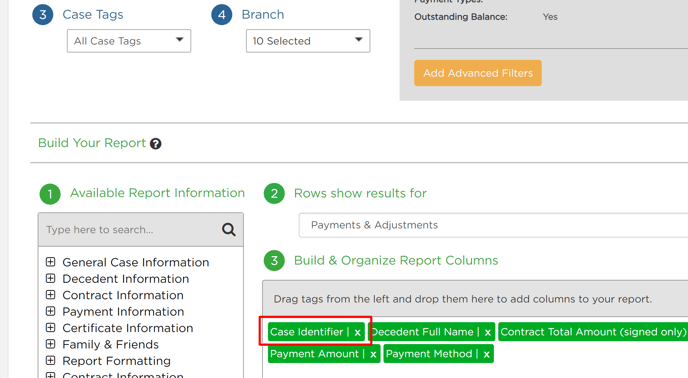Open the All Case Tags dropdown
This screenshot has width=688, height=378.
click(129, 41)
